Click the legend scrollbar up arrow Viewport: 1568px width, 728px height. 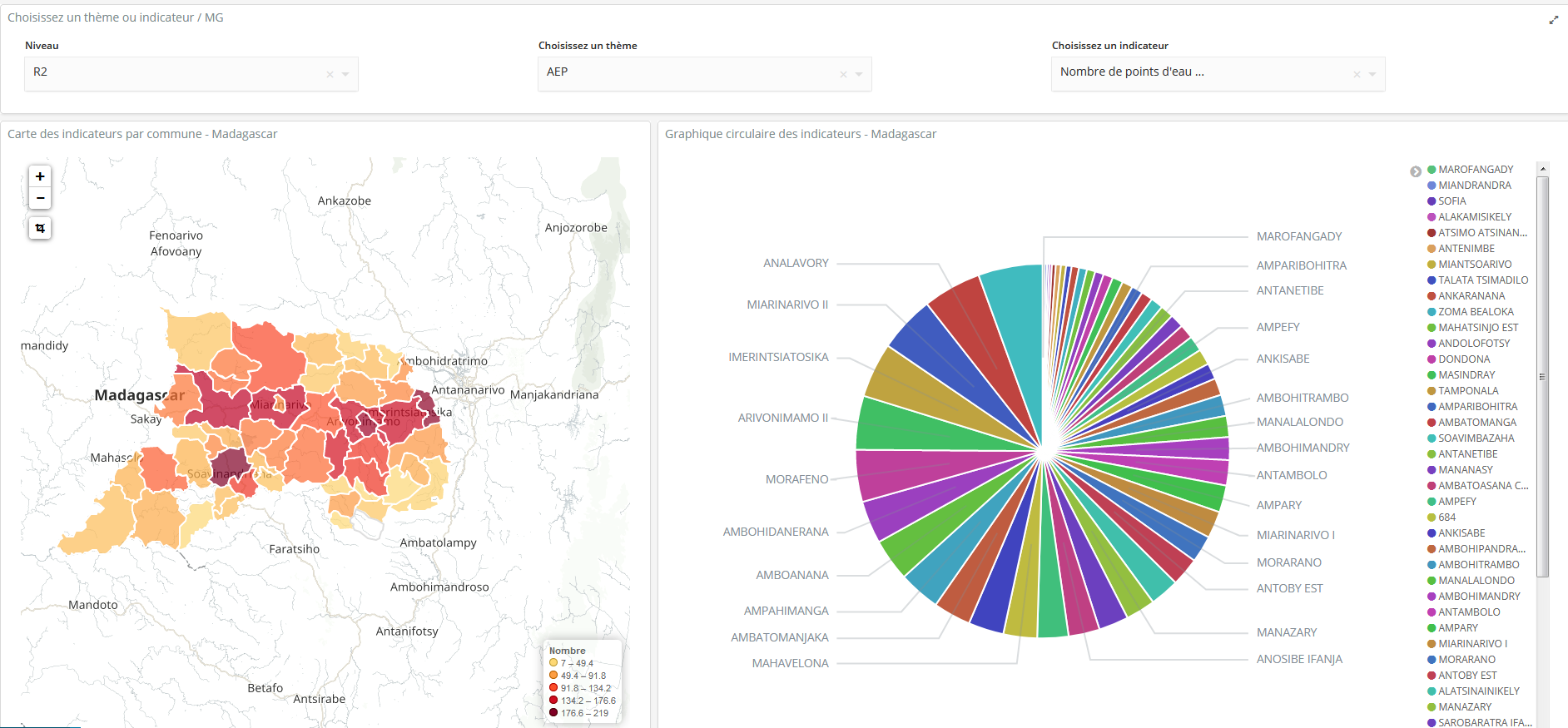point(1542,169)
